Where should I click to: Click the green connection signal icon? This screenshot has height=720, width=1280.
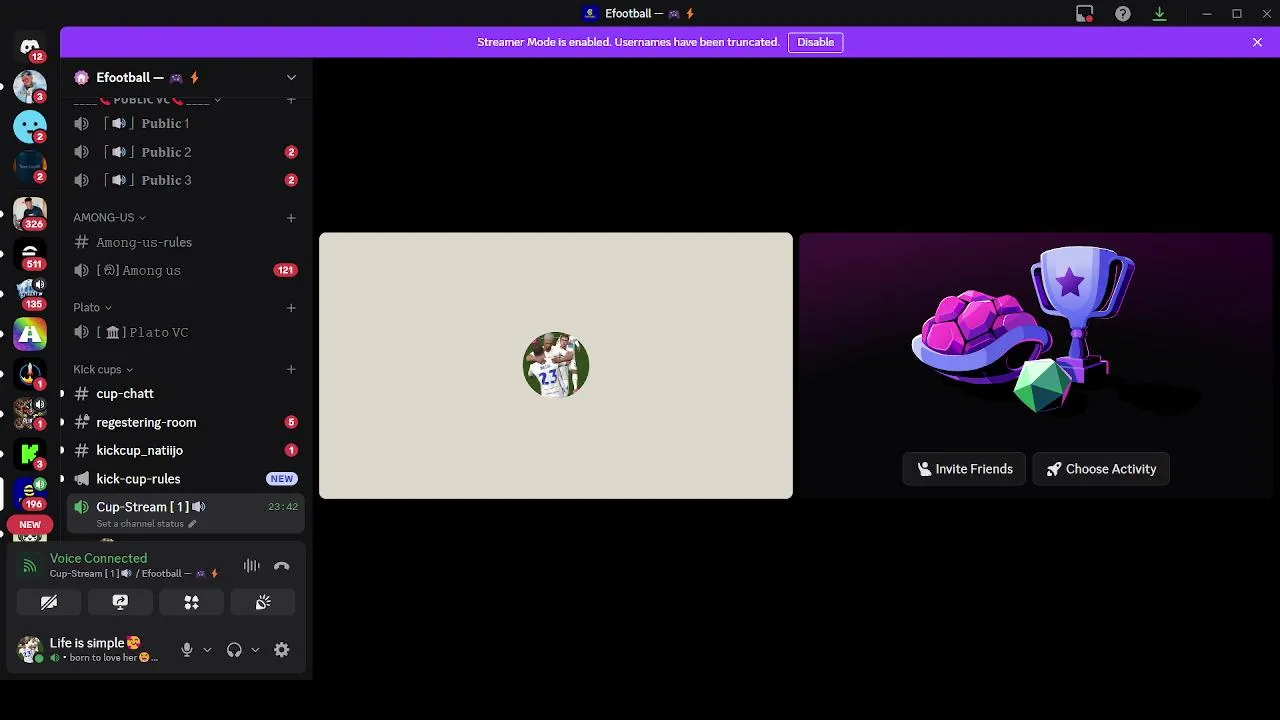(29, 566)
